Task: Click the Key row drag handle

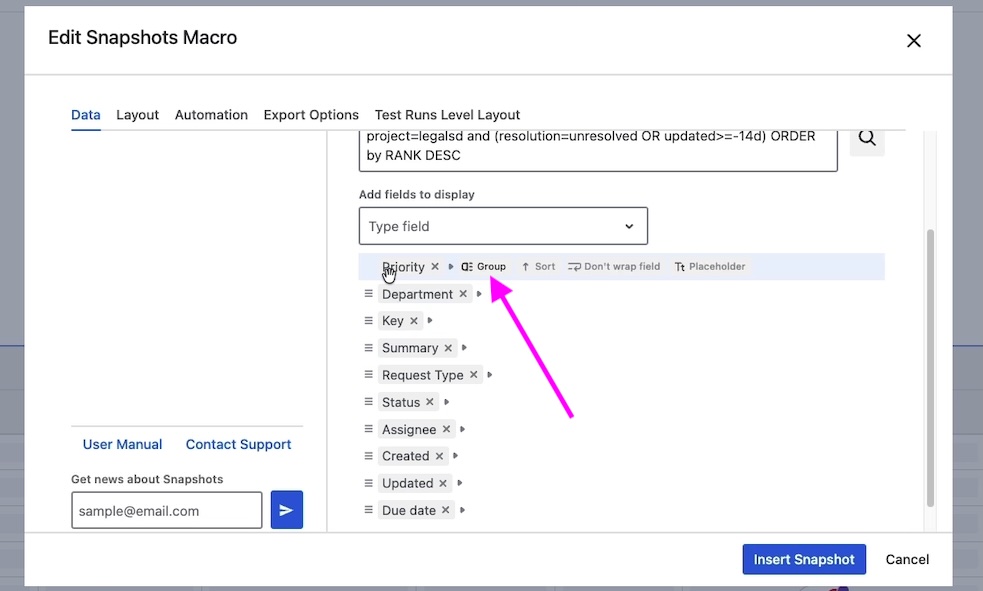Action: (x=369, y=321)
